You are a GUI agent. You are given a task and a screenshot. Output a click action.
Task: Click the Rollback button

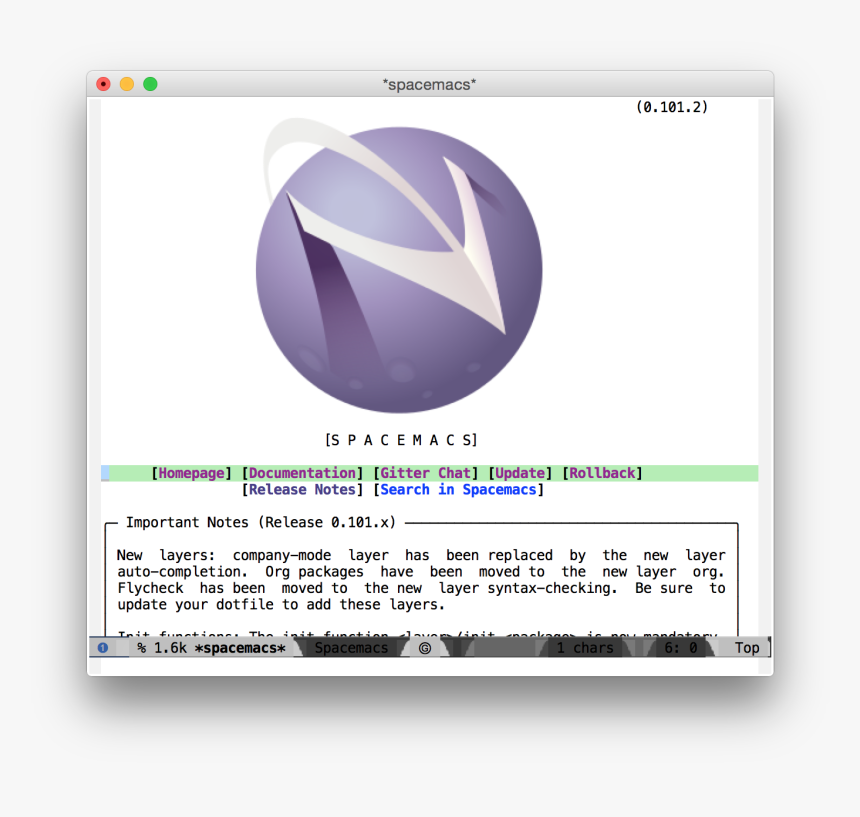click(603, 472)
